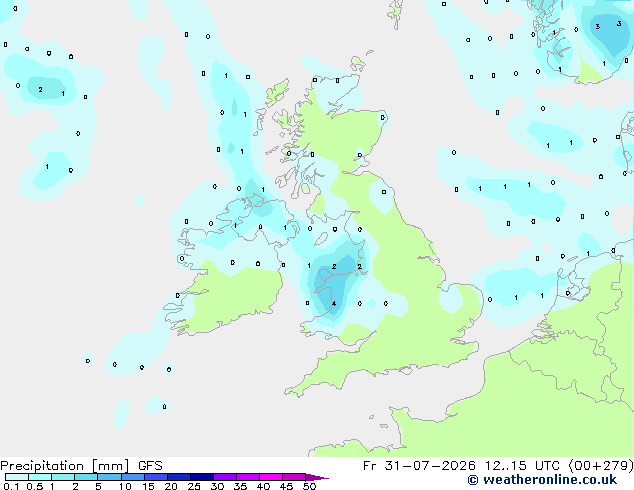Click the 0.1–0.5 mm legend color swatch

[x=17, y=477]
